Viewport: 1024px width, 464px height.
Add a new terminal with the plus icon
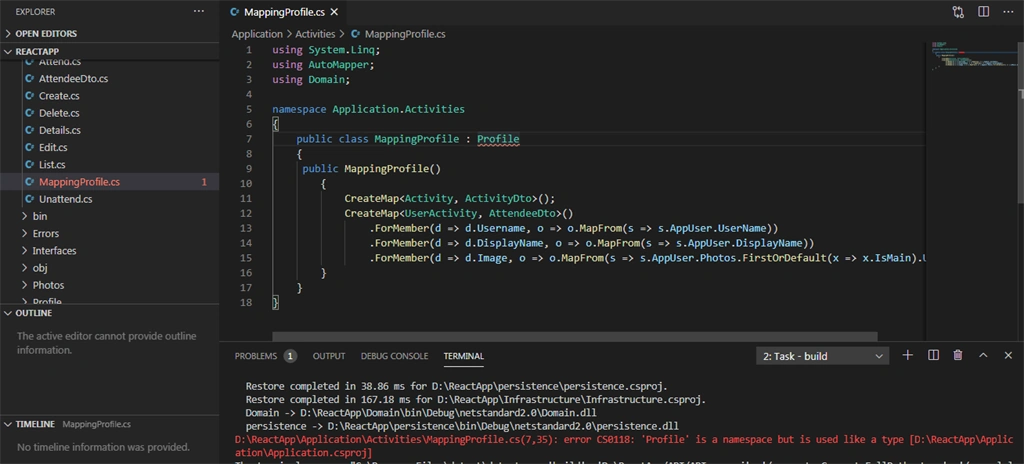[x=907, y=356]
